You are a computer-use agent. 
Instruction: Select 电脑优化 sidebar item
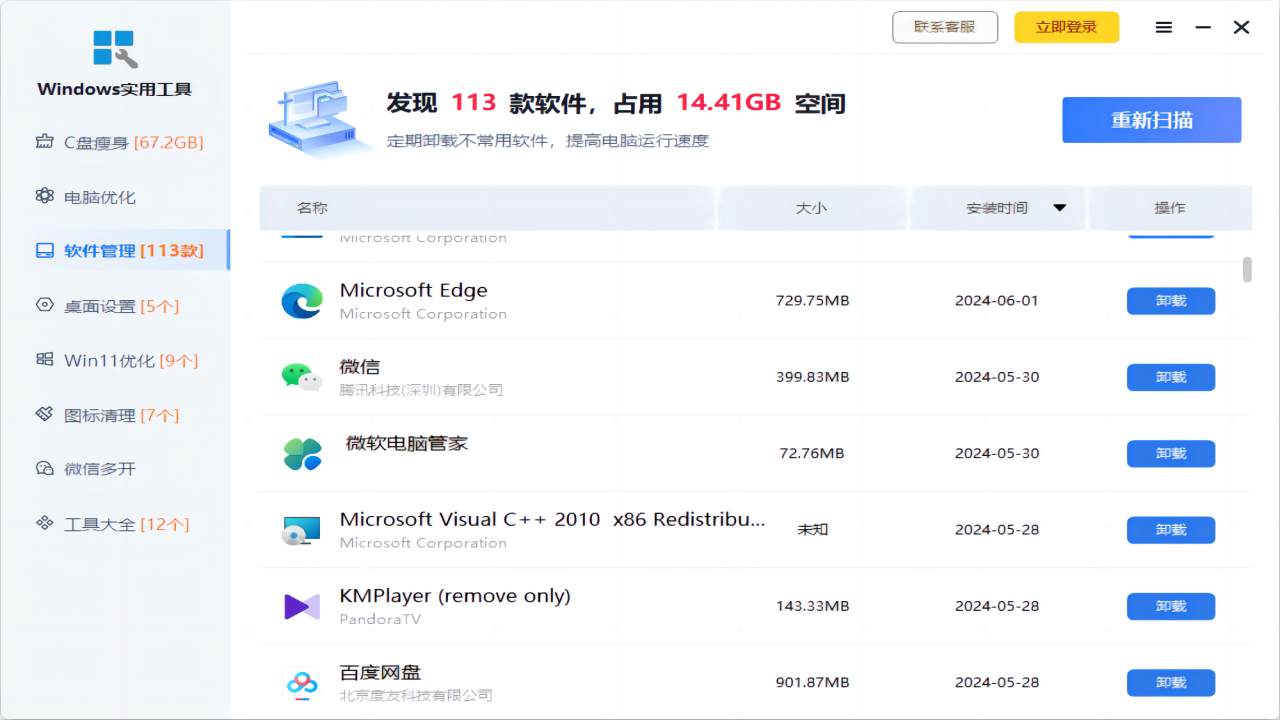click(x=99, y=197)
